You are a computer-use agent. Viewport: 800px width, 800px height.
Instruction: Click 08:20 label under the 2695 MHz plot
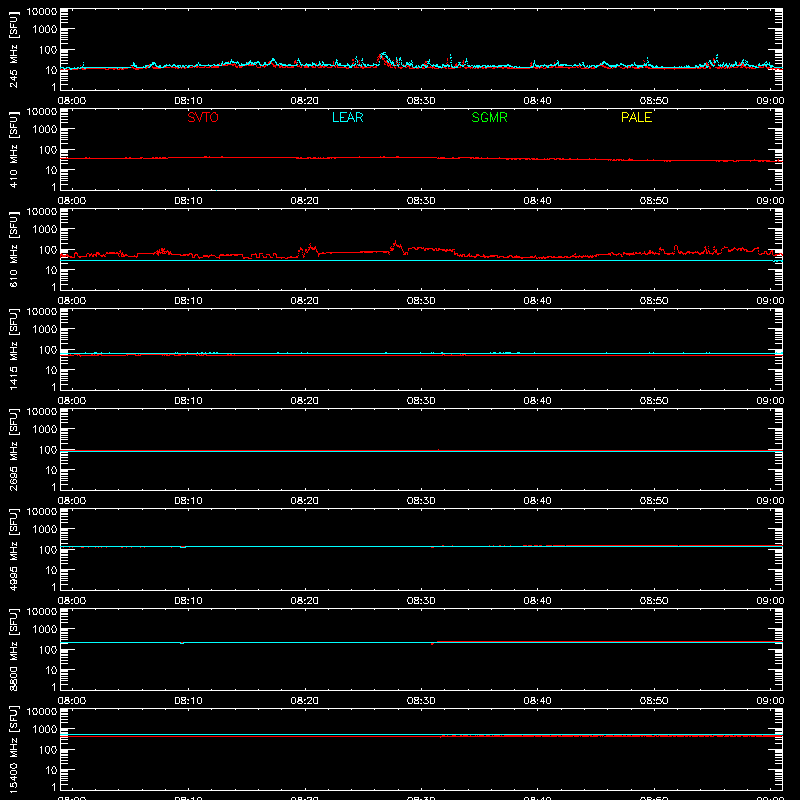click(x=305, y=501)
